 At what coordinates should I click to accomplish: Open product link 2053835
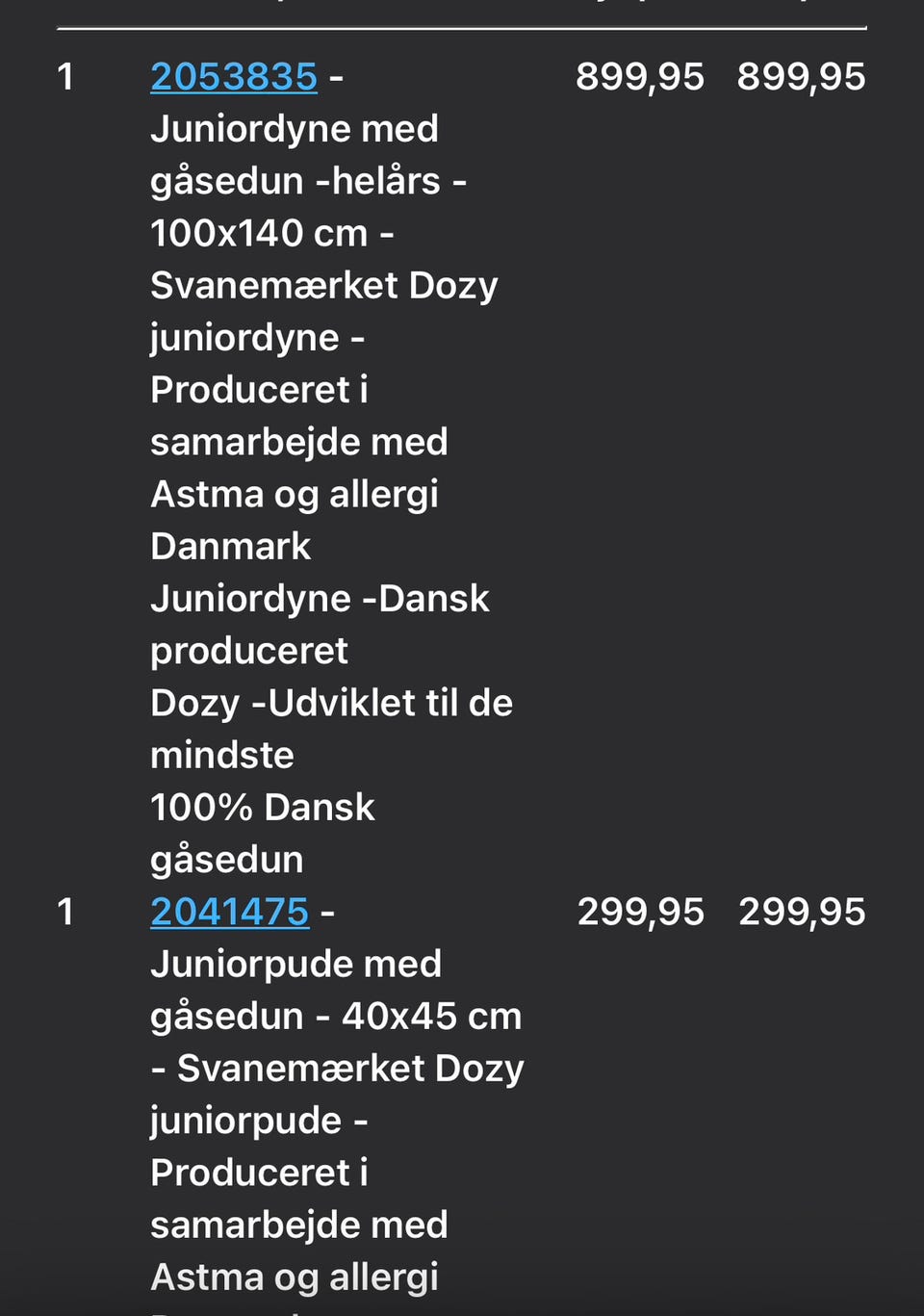tap(234, 77)
